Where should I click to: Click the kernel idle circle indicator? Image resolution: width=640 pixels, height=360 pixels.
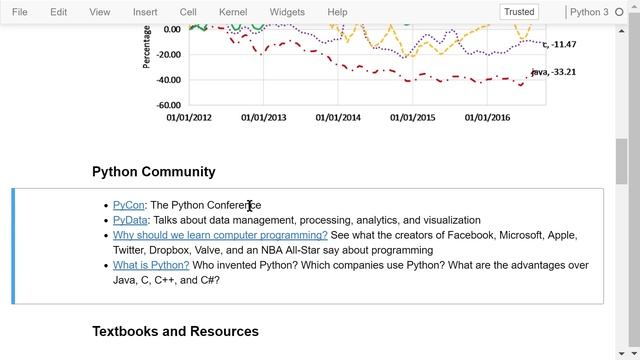point(619,12)
